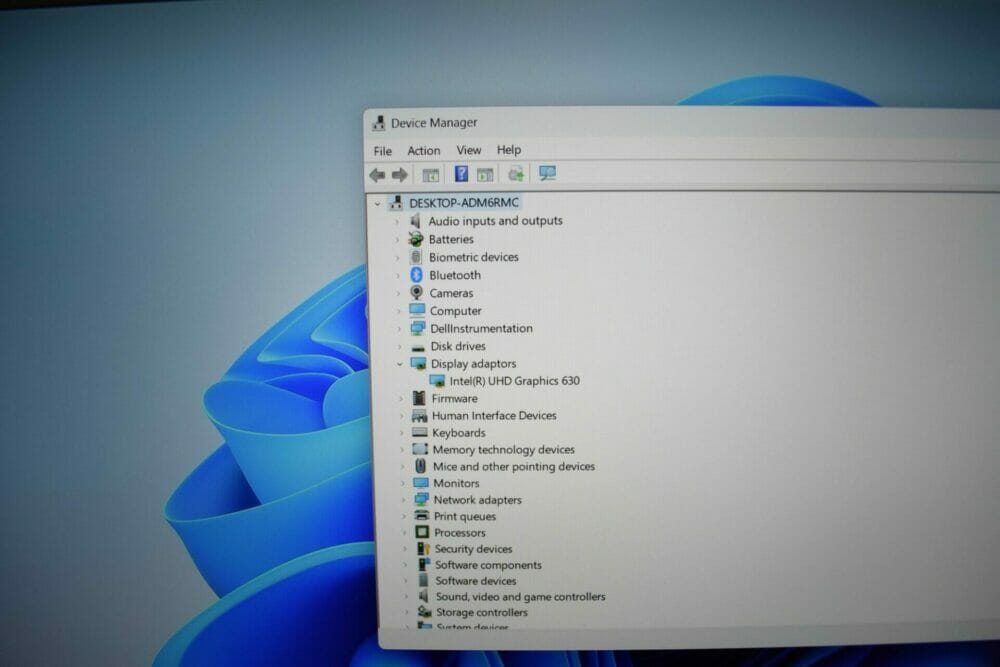Click the Monitors category icon
This screenshot has height=667, width=1000.
tap(421, 483)
